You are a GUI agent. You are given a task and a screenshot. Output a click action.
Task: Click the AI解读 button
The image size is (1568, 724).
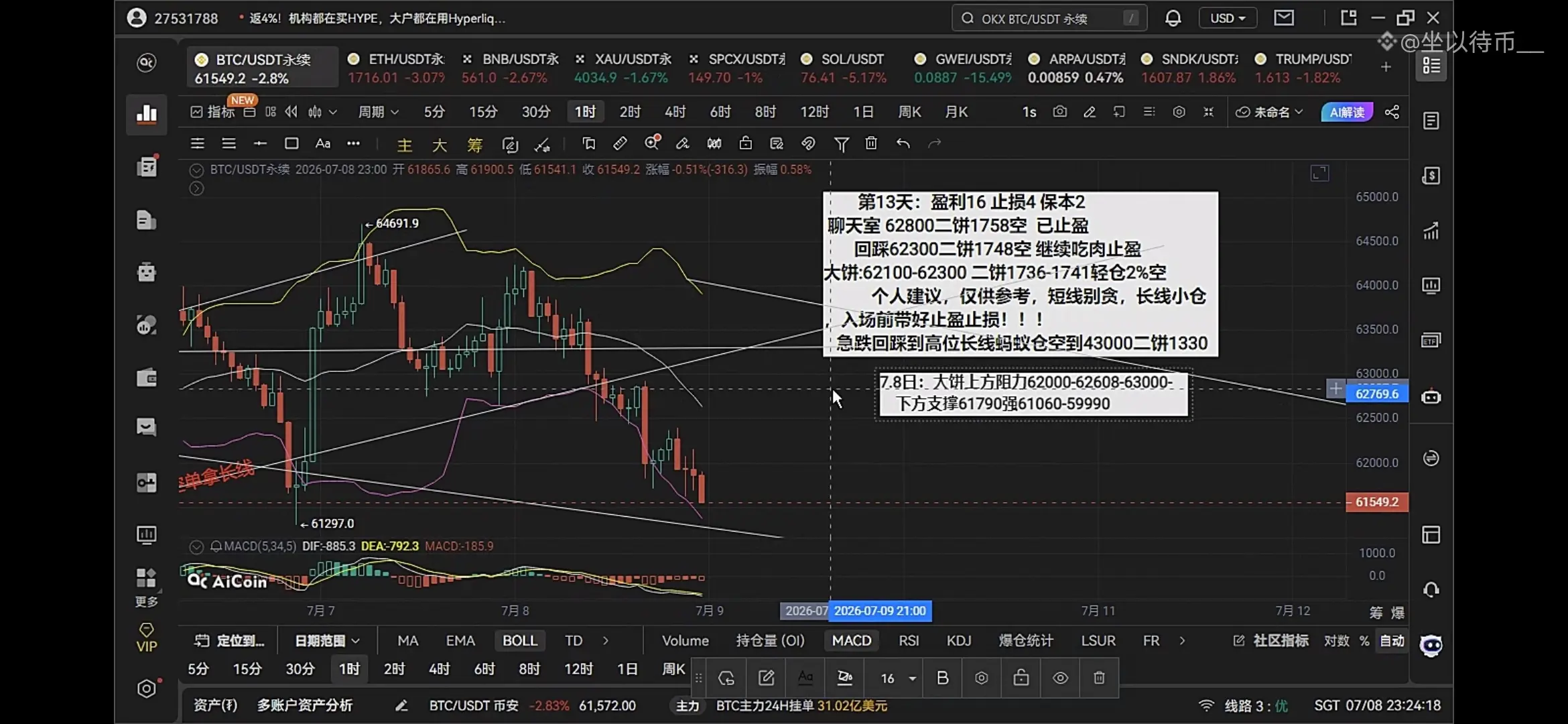coord(1347,112)
